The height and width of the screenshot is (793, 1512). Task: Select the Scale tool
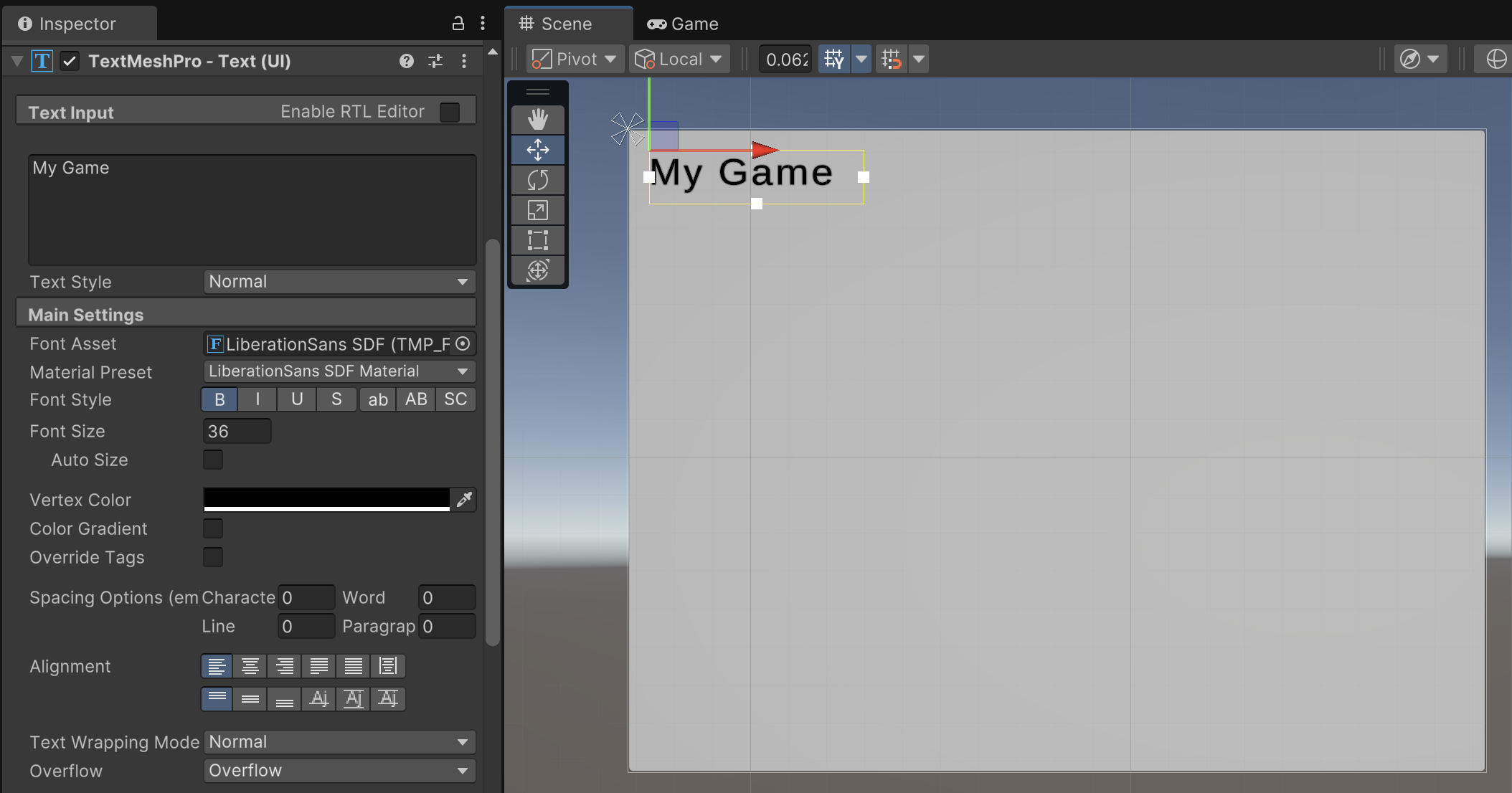(537, 210)
